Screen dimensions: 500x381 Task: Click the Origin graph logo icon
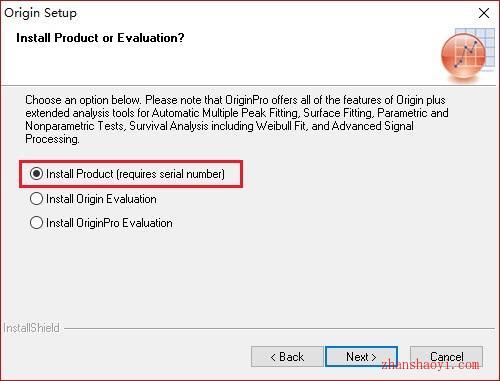click(x=463, y=55)
